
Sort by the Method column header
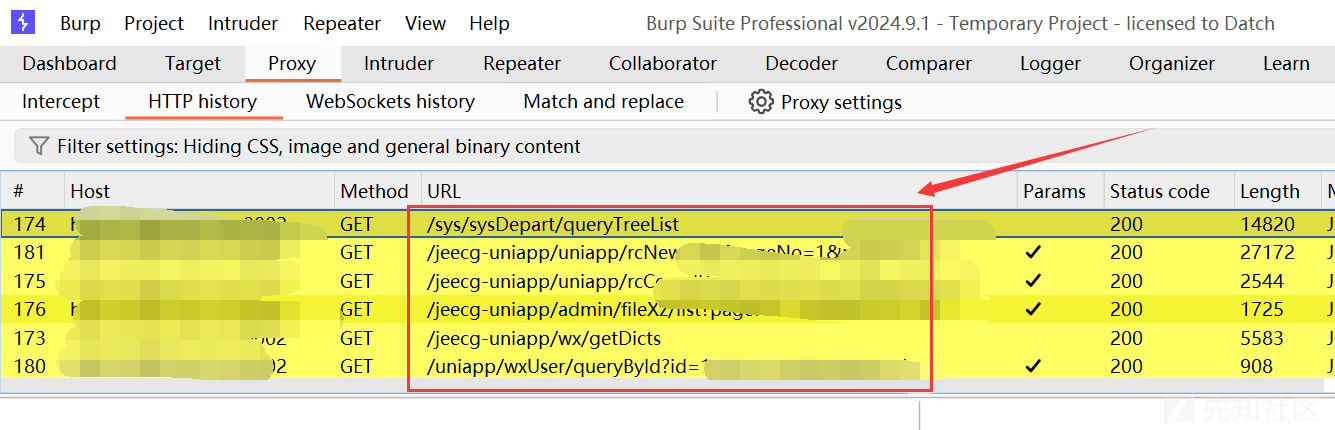(375, 191)
